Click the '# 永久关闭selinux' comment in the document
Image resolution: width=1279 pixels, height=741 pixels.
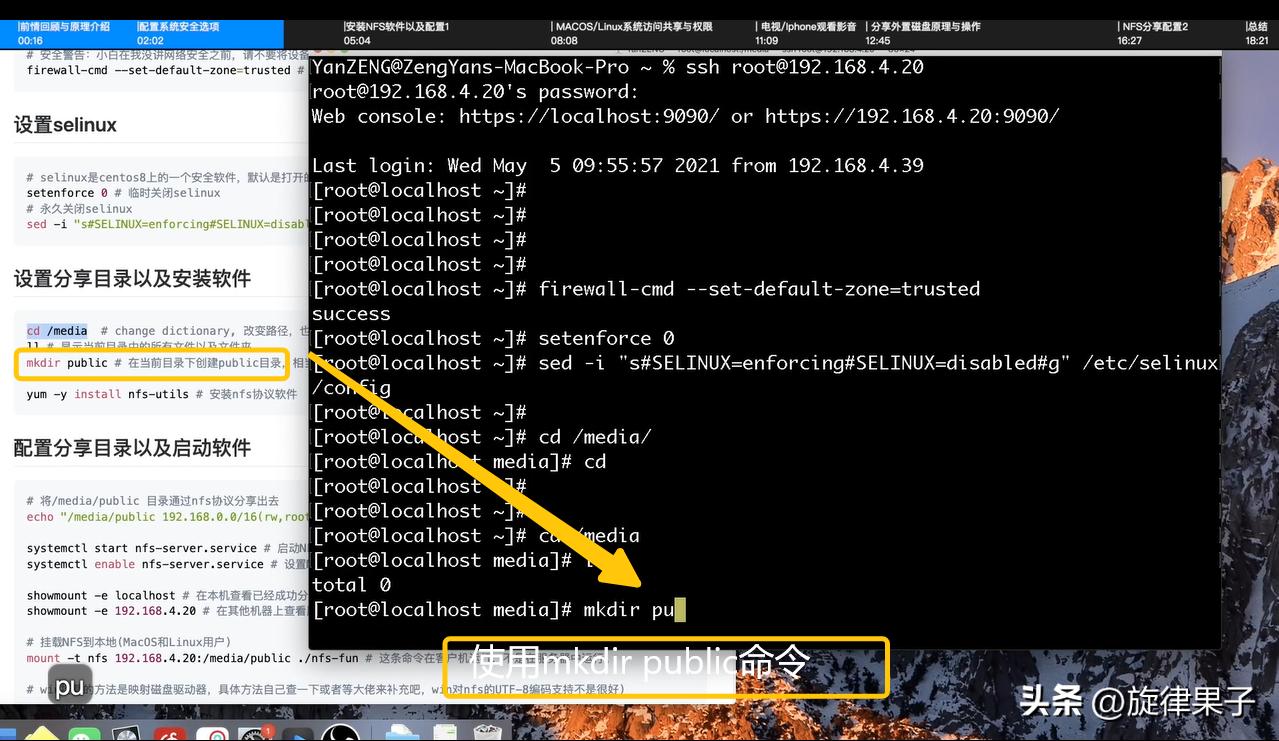tap(79, 208)
